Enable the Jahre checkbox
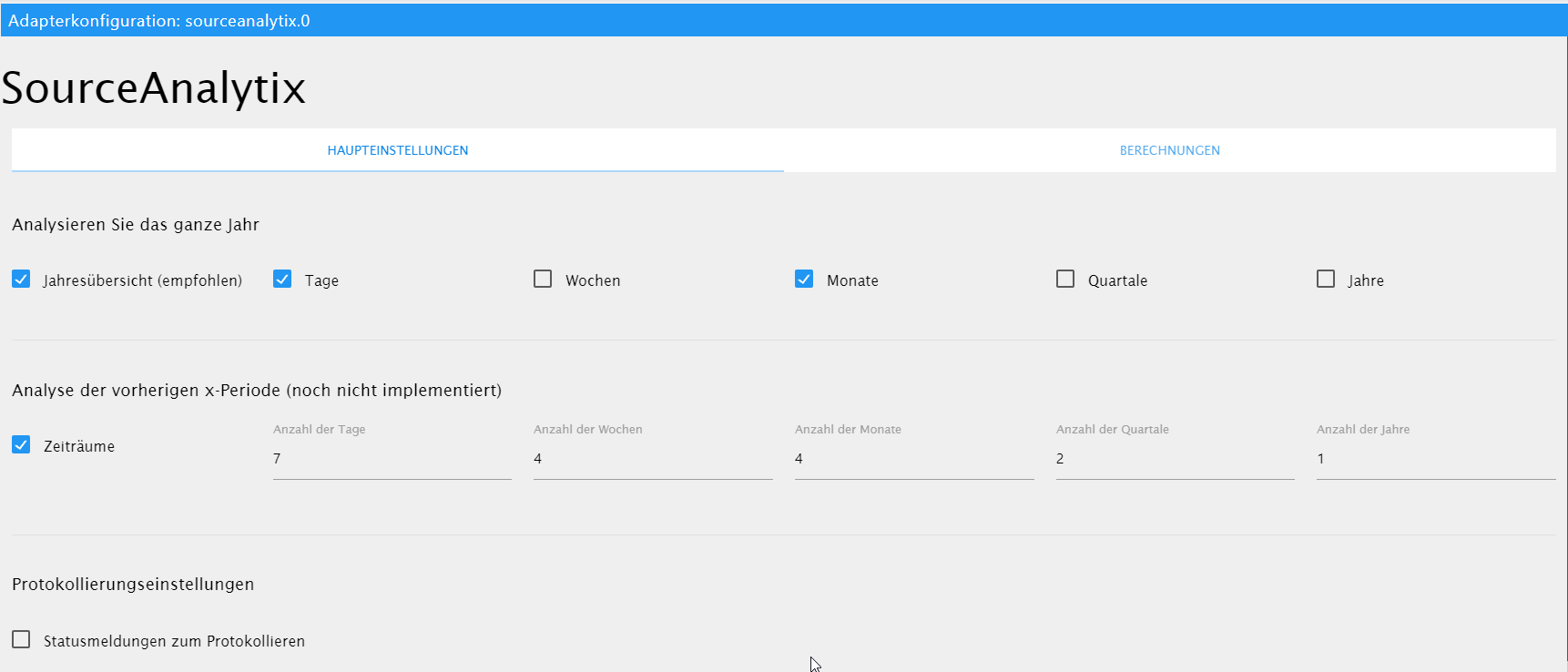 [1326, 279]
